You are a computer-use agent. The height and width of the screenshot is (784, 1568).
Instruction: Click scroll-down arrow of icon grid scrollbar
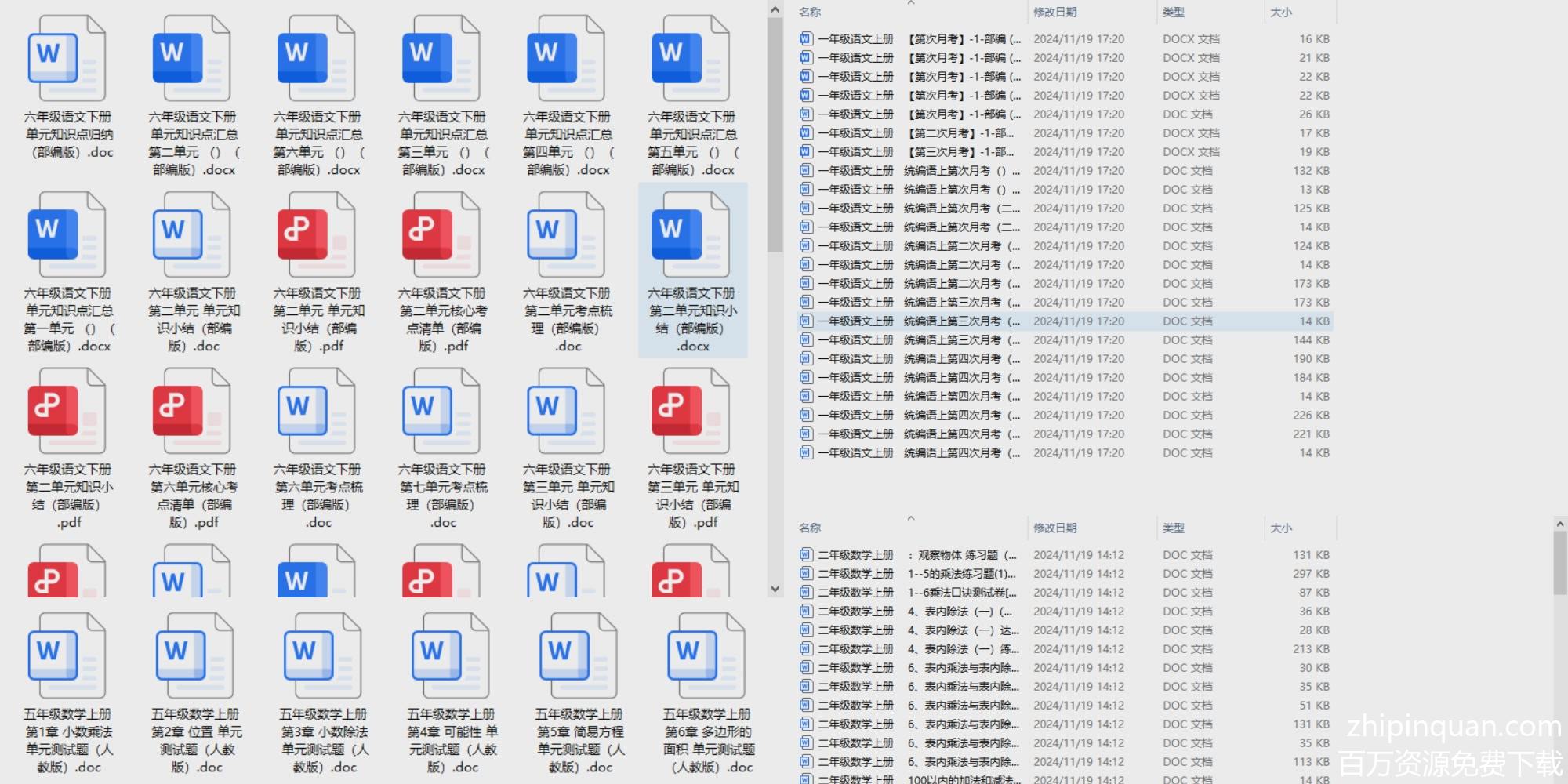[775, 589]
